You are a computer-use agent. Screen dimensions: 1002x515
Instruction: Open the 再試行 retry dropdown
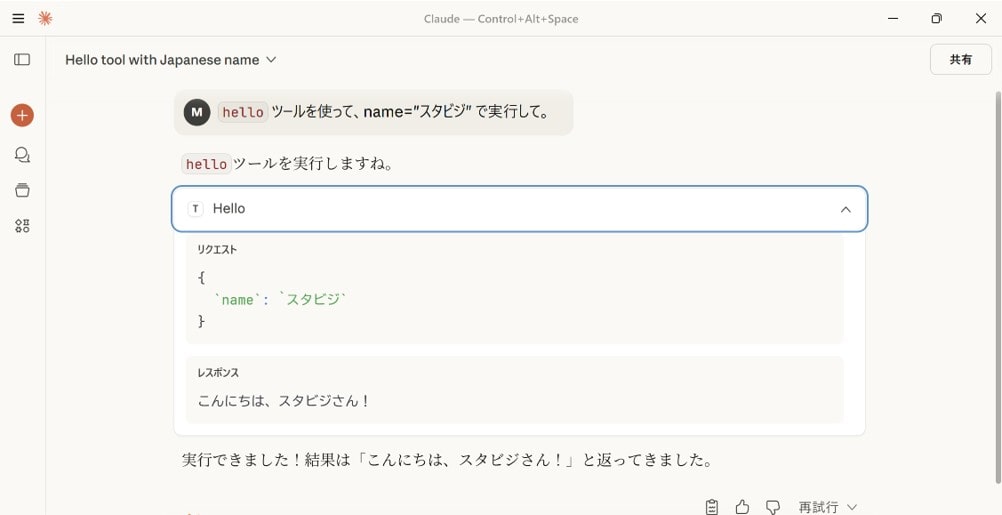pos(827,507)
